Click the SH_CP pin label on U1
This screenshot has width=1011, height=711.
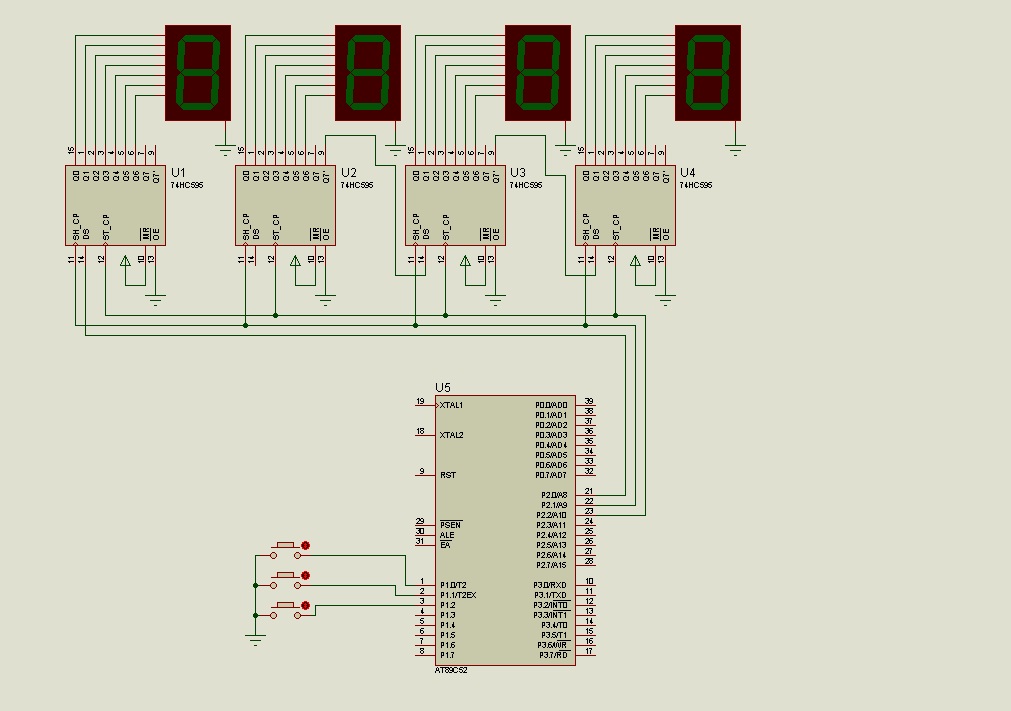pyautogui.click(x=75, y=228)
